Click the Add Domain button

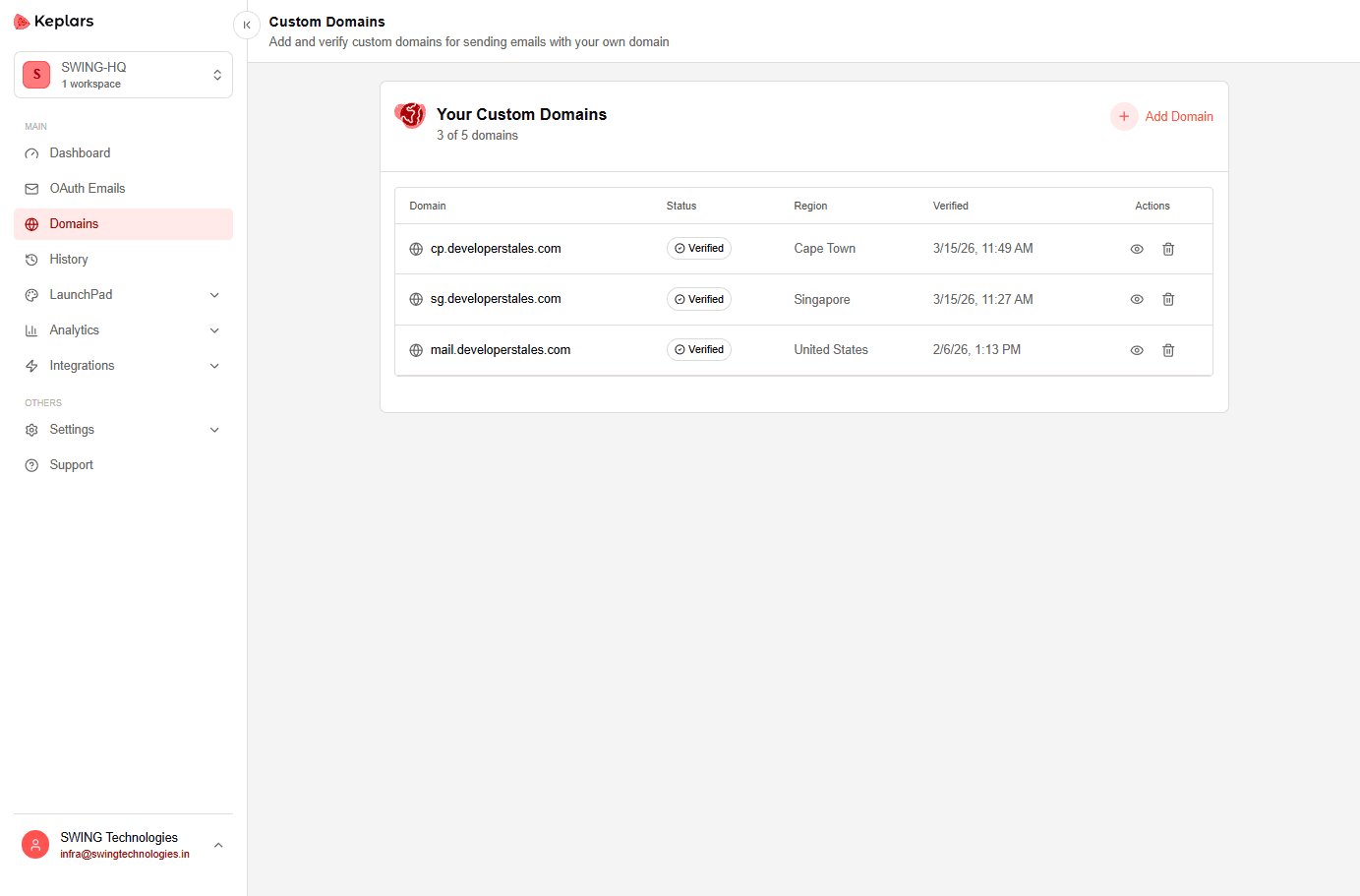1161,116
